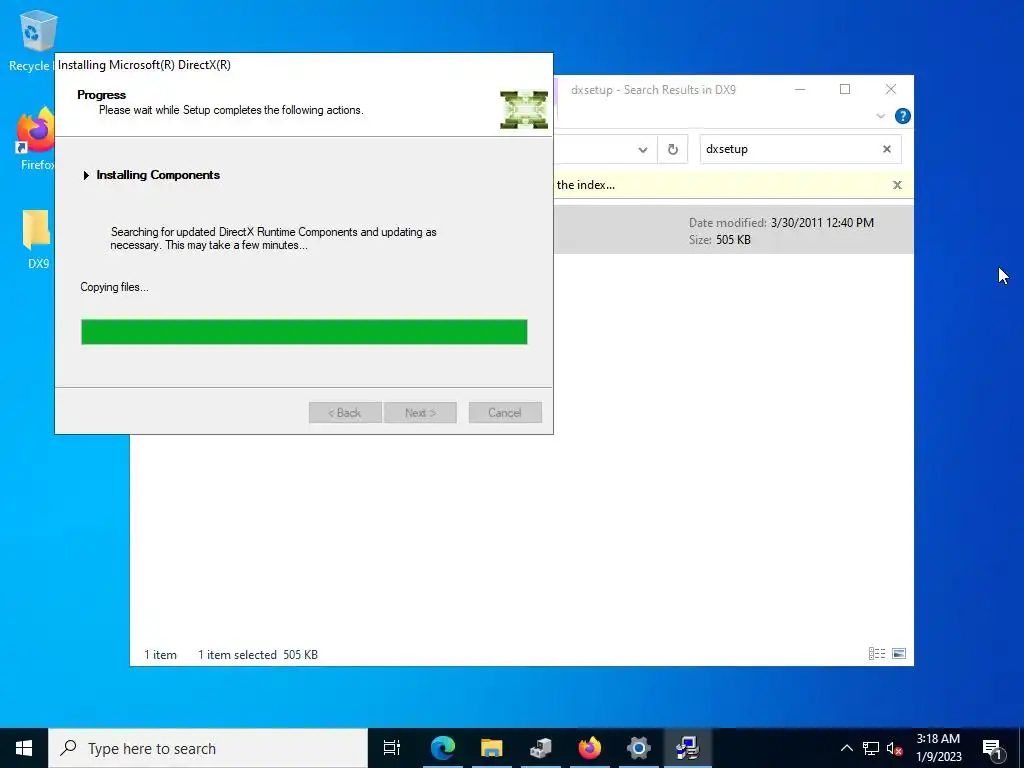The width and height of the screenshot is (1024, 768).
Task: Switch Explorer to large thumbnails view
Action: point(899,654)
